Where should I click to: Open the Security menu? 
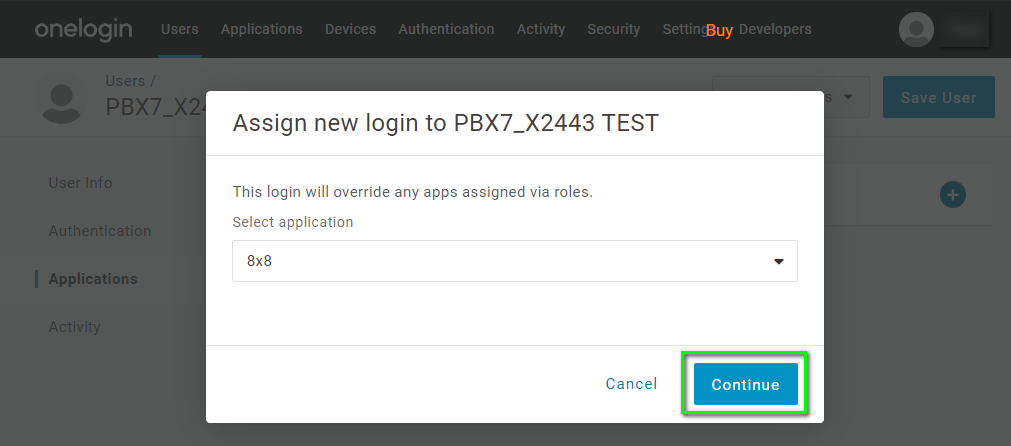tap(614, 29)
